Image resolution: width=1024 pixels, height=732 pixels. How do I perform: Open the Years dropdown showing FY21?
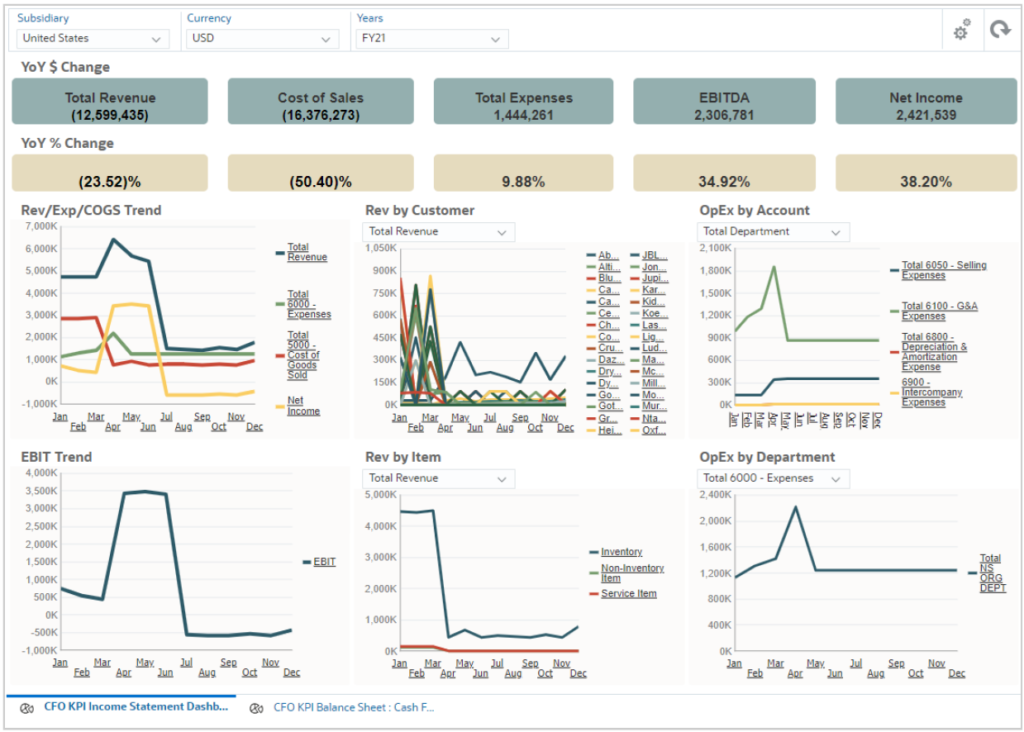[431, 39]
